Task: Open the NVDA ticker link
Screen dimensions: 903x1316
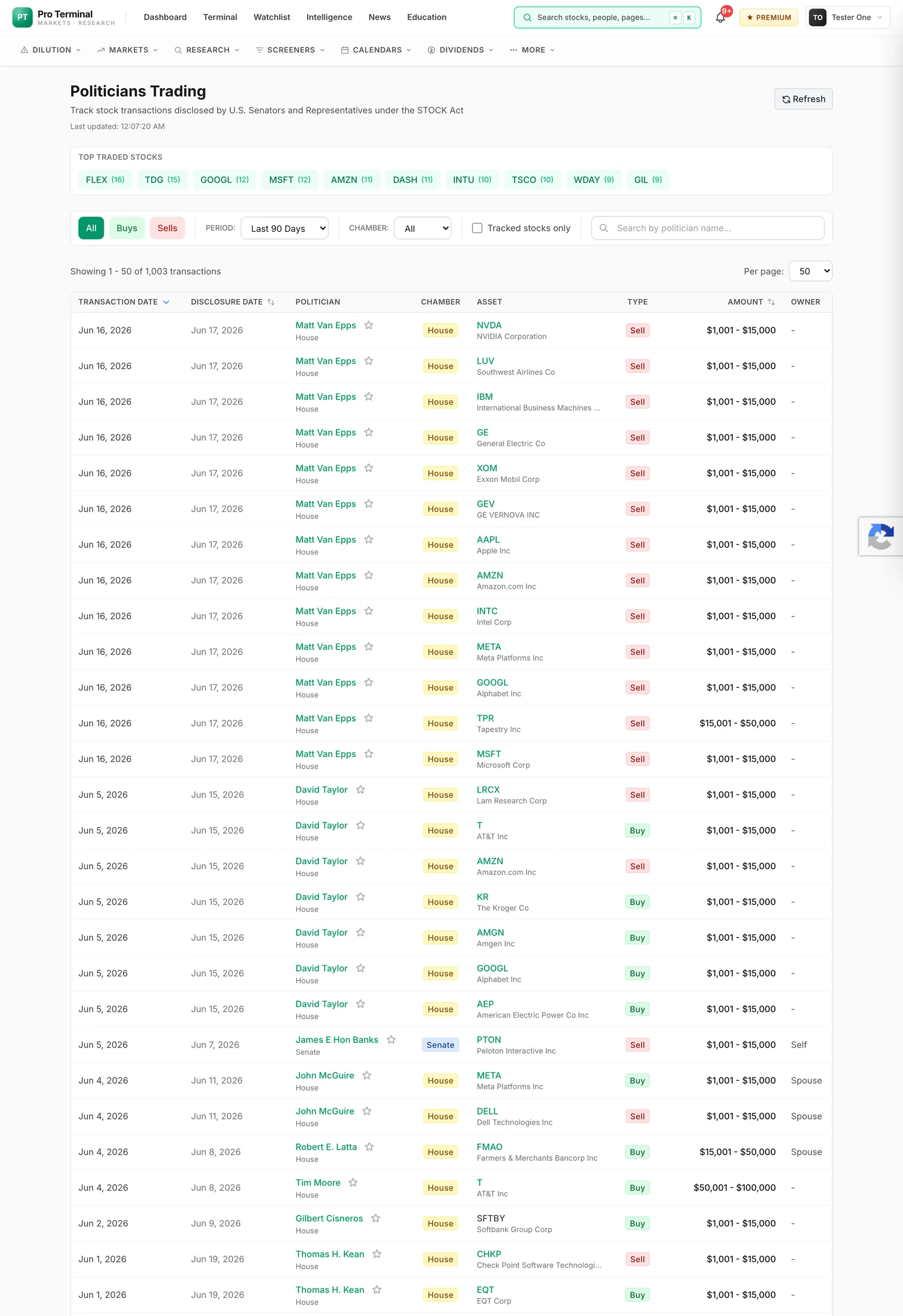Action: tap(489, 325)
